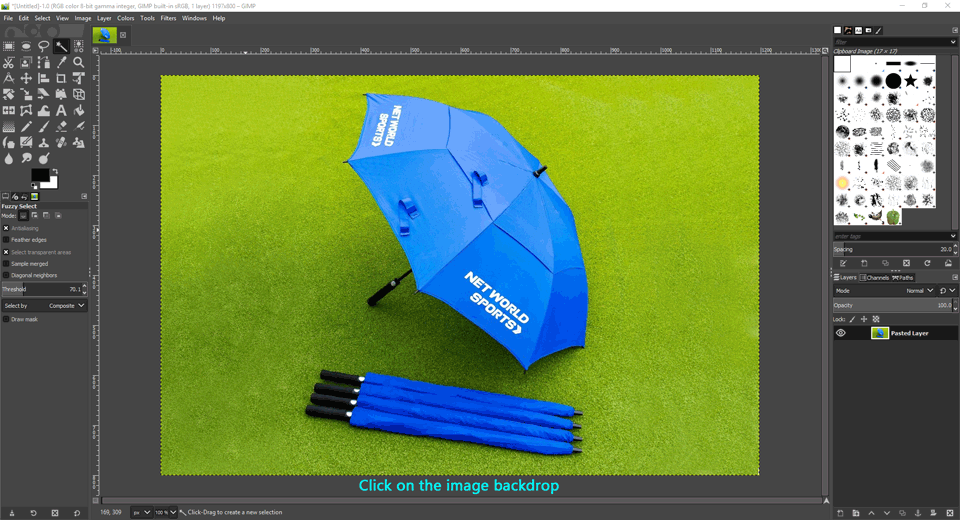This screenshot has width=960, height=520.
Task: Select the Flip tool
Action: coord(9,110)
